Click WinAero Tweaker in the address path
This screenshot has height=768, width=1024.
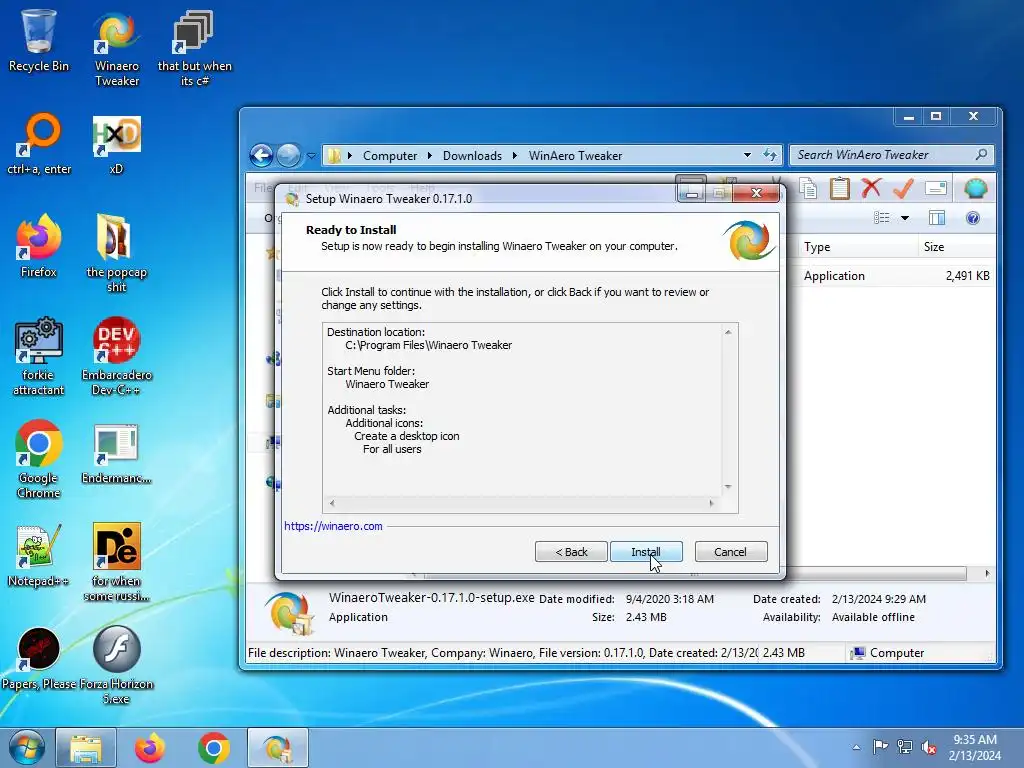[x=575, y=155]
